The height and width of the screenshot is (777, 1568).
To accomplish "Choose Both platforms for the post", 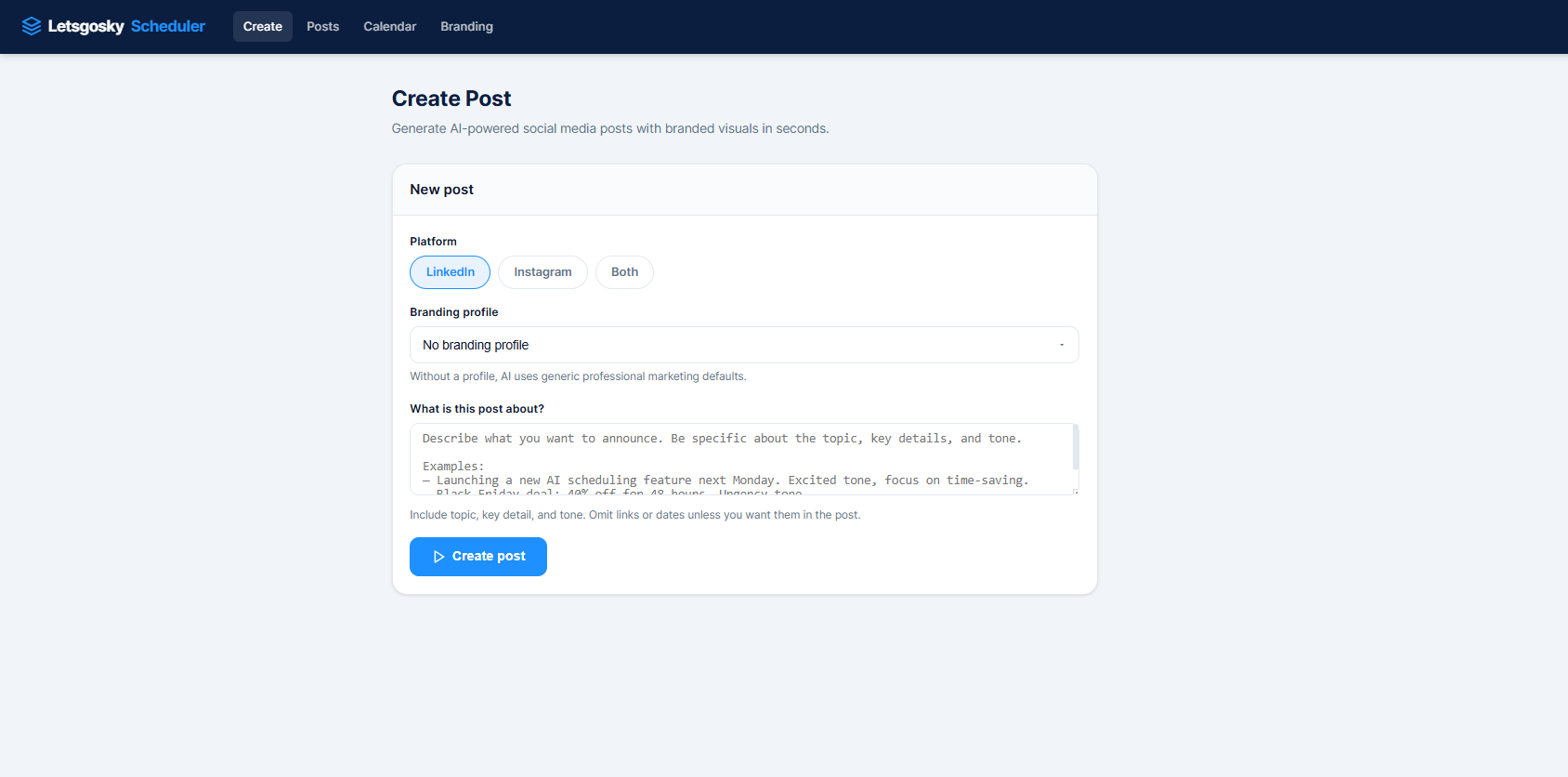I will pyautogui.click(x=623, y=271).
